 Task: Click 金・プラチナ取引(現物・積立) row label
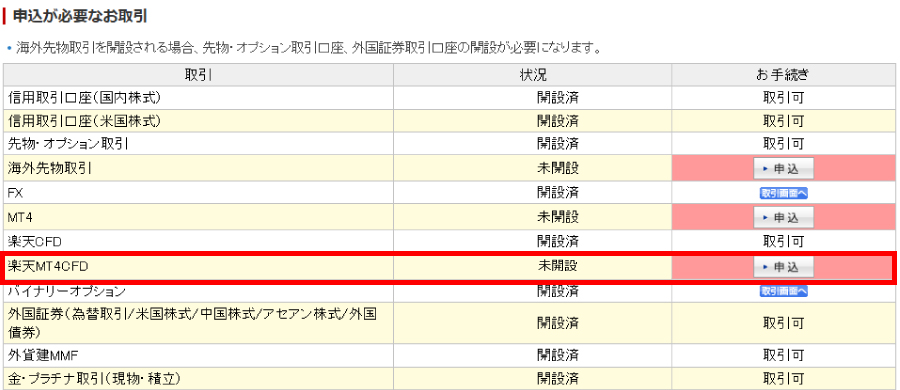tap(95, 379)
